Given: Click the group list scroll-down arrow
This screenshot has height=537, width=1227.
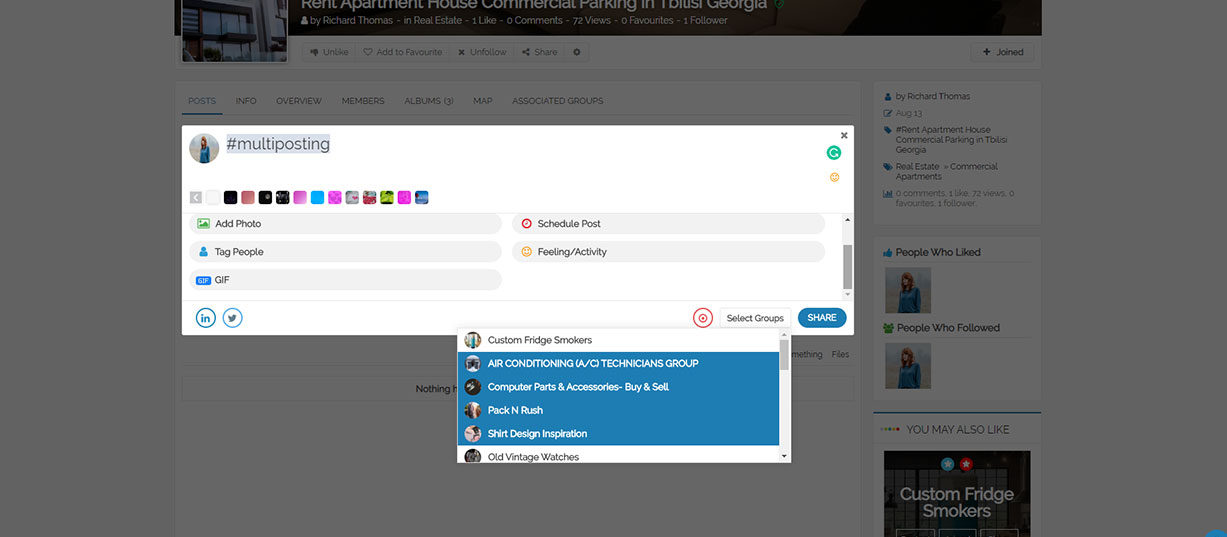Looking at the screenshot, I should (x=784, y=456).
